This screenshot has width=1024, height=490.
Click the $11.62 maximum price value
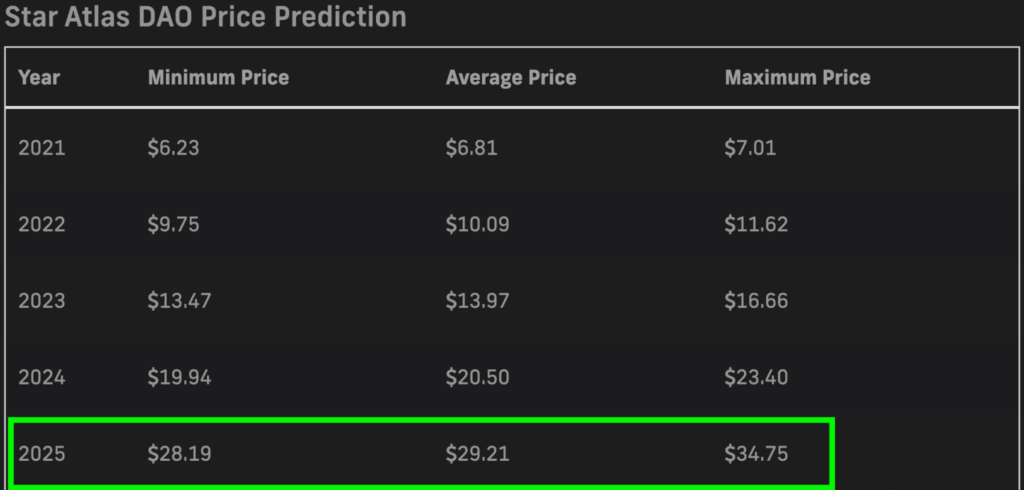pos(756,225)
